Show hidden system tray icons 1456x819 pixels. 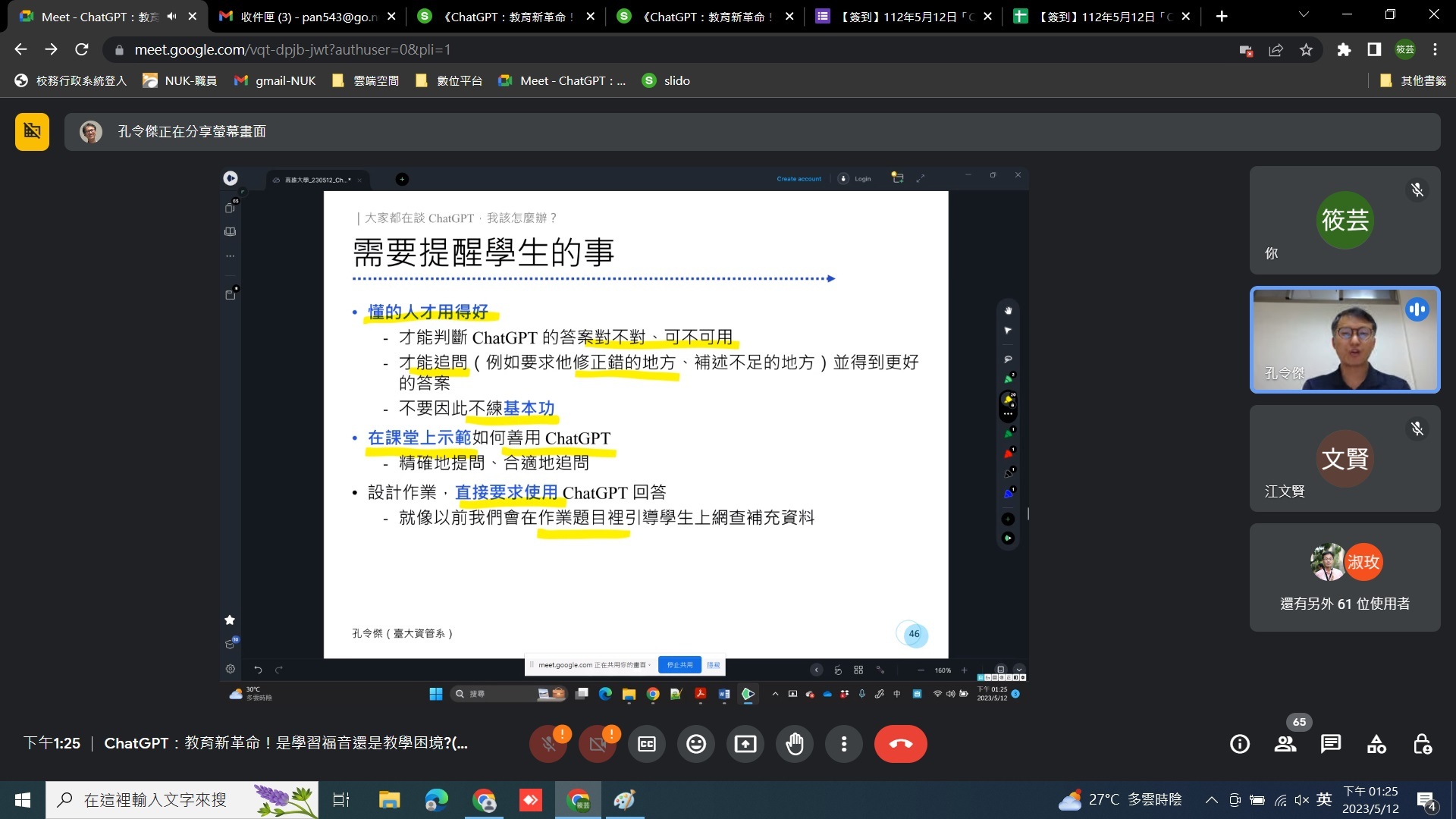coord(1211,800)
